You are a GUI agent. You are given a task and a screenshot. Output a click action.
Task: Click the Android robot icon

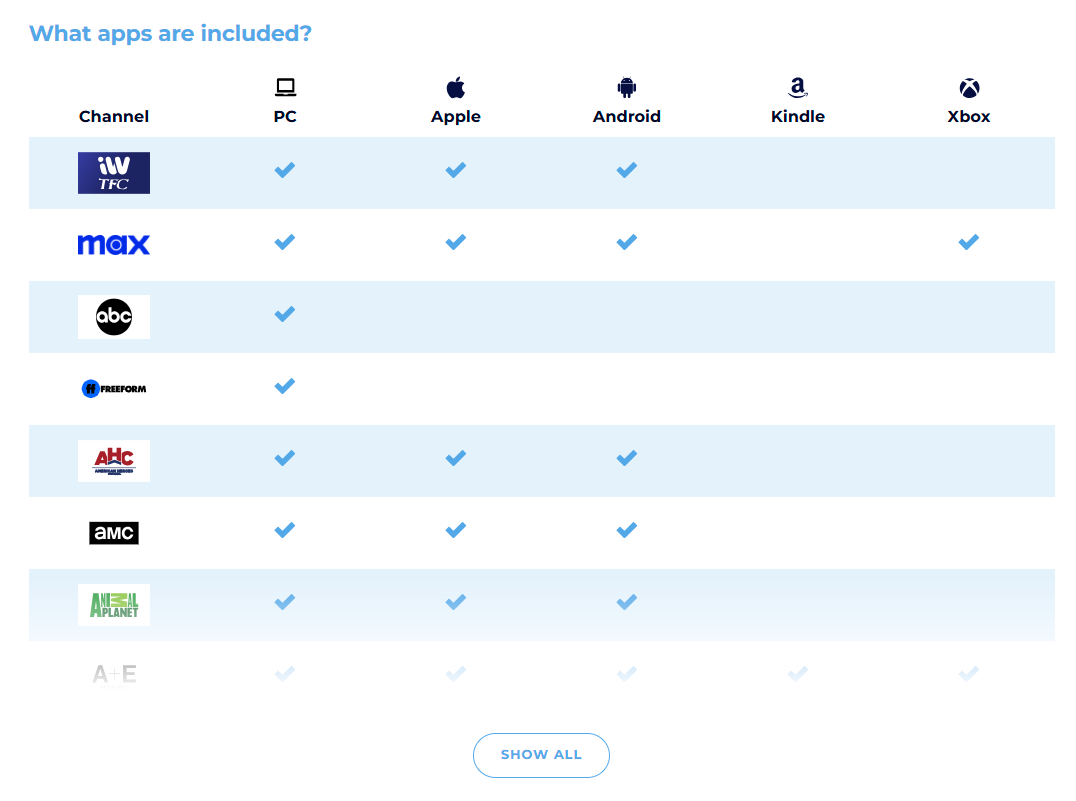[x=627, y=87]
